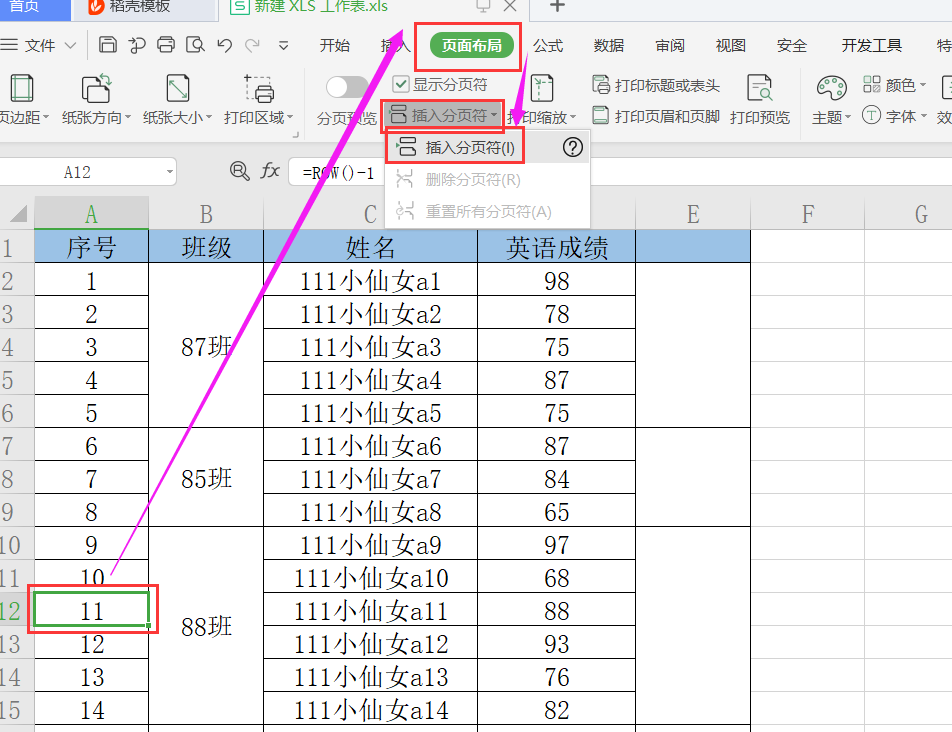Click the help question mark icon
952x732 pixels.
[x=573, y=147]
